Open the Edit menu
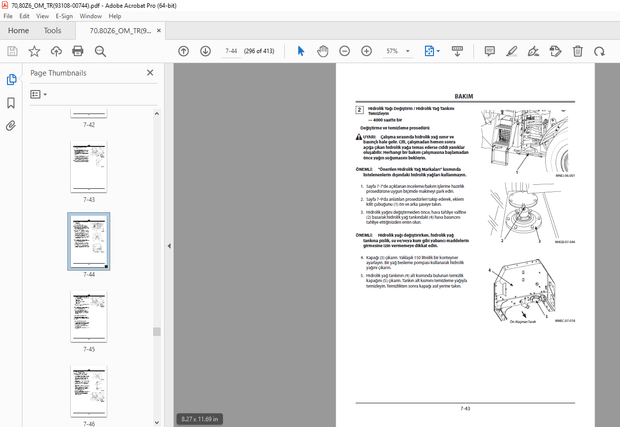This screenshot has width=620, height=427. (24, 16)
